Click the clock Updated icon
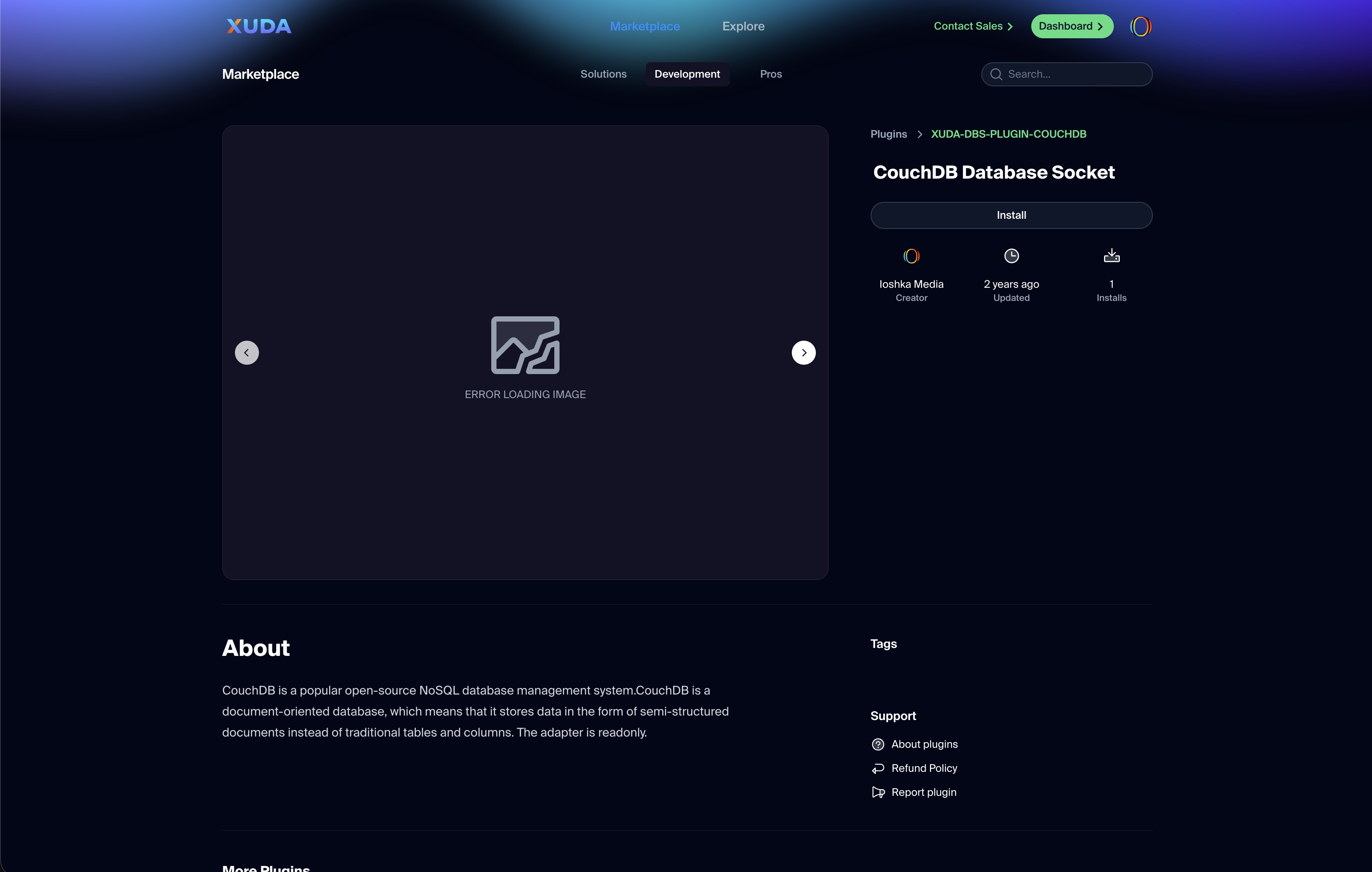The height and width of the screenshot is (872, 1372). tap(1011, 256)
